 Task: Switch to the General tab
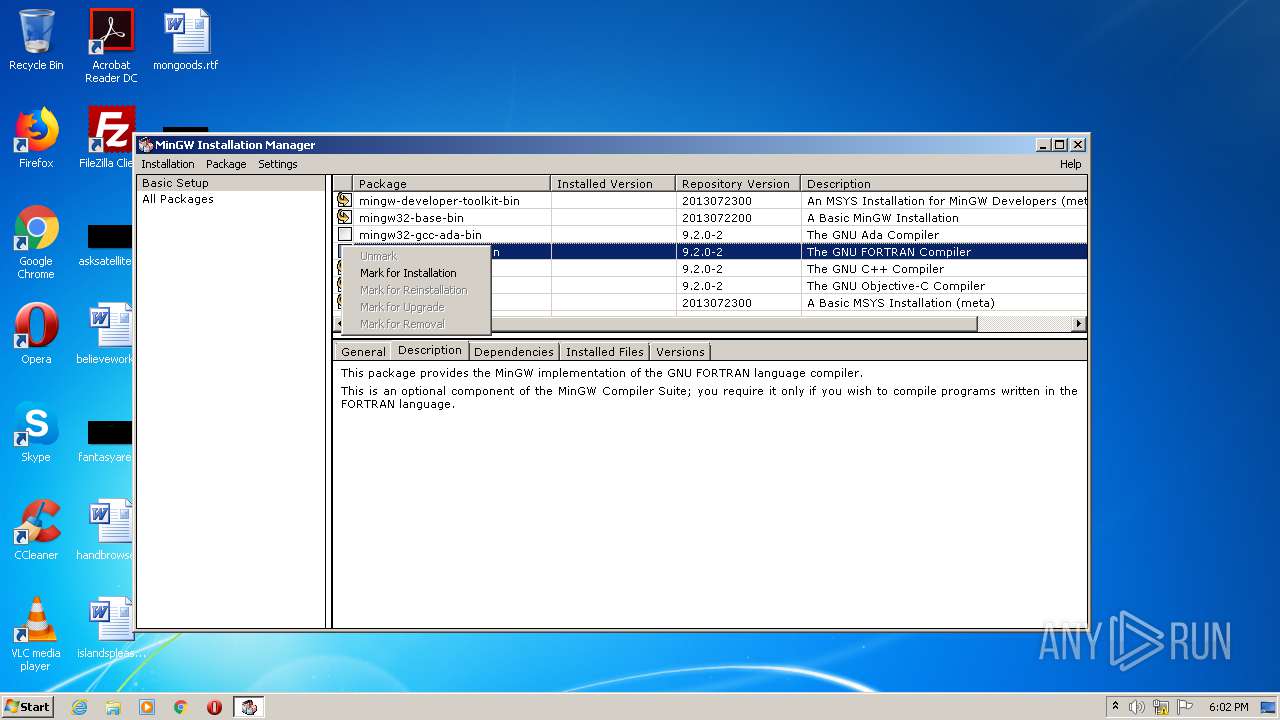pos(363,352)
